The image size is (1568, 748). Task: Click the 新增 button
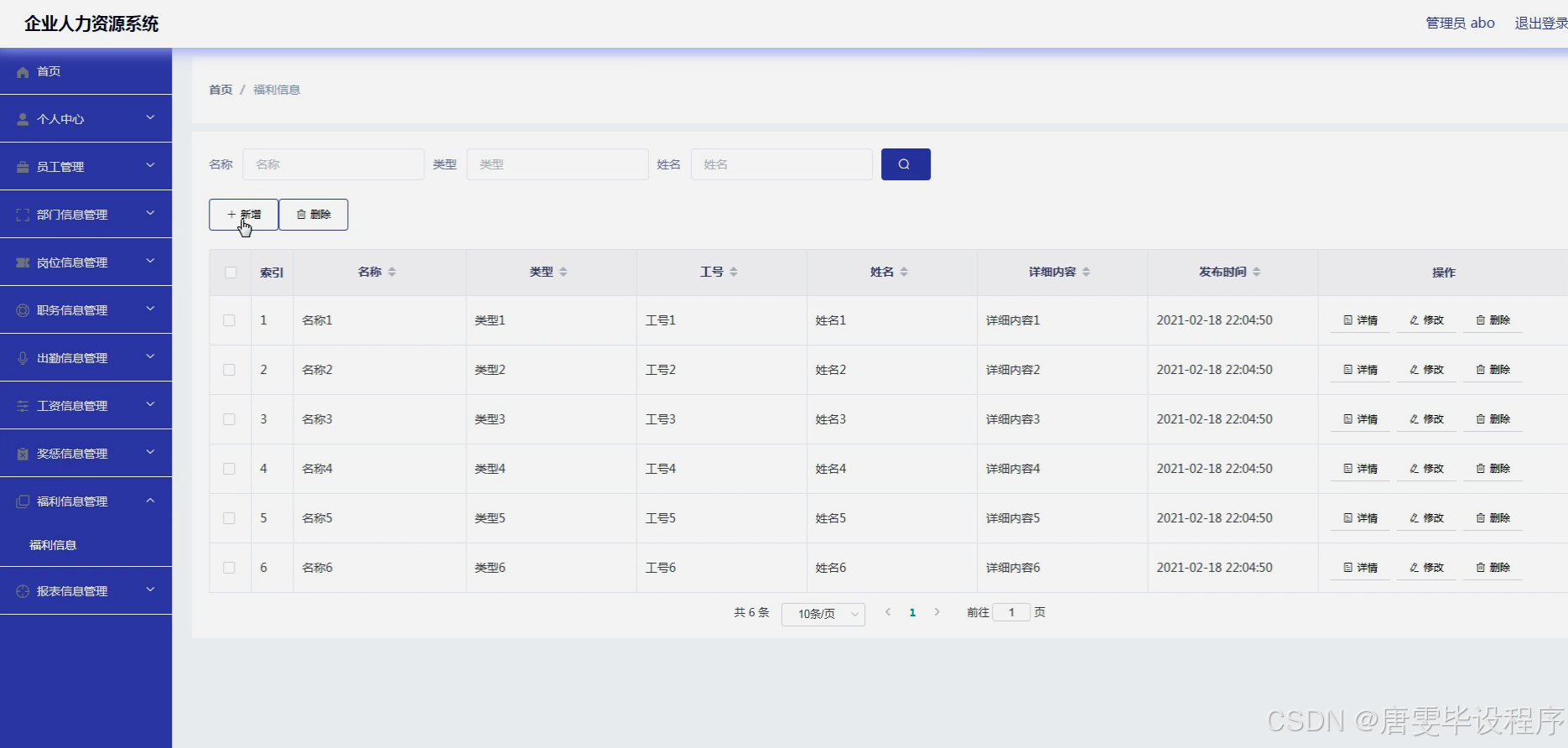243,215
